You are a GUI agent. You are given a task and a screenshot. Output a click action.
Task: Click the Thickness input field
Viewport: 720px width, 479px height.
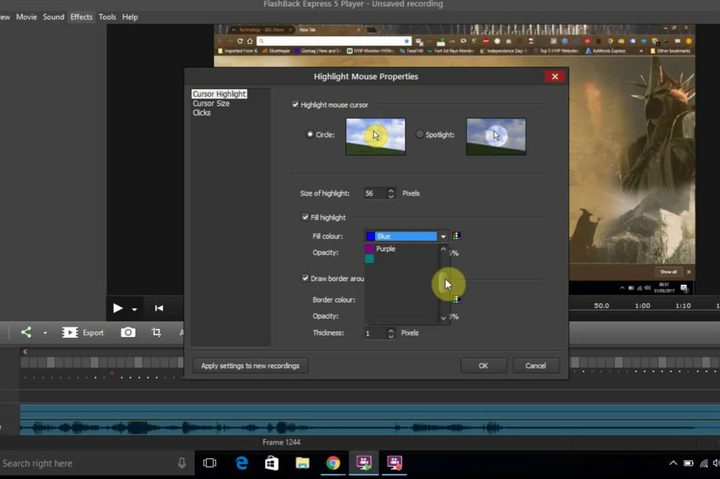coord(375,333)
